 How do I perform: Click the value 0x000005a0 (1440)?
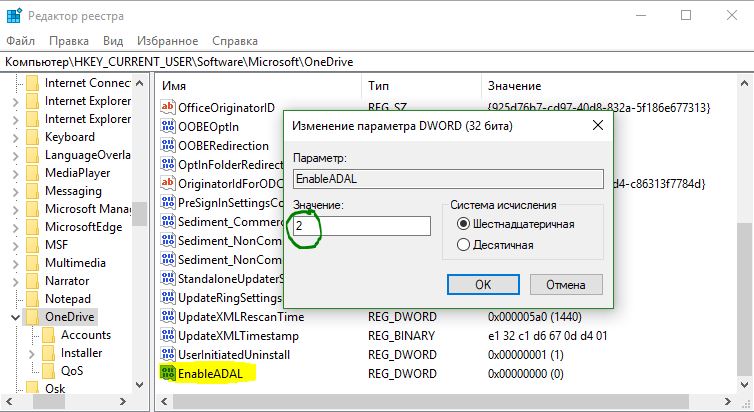coord(535,317)
